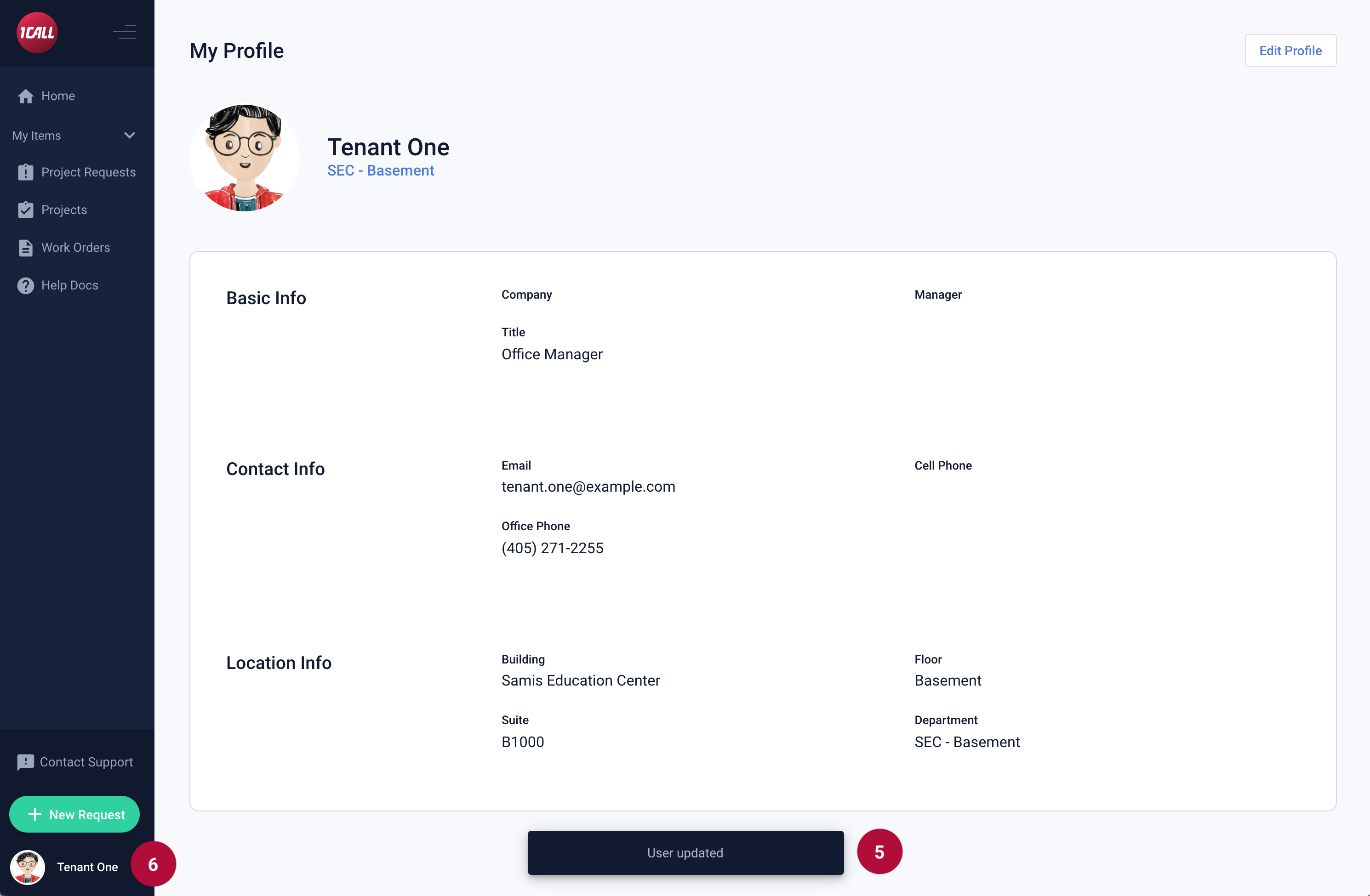
Task: Click the small avatar in sidebar footer
Action: click(x=27, y=867)
